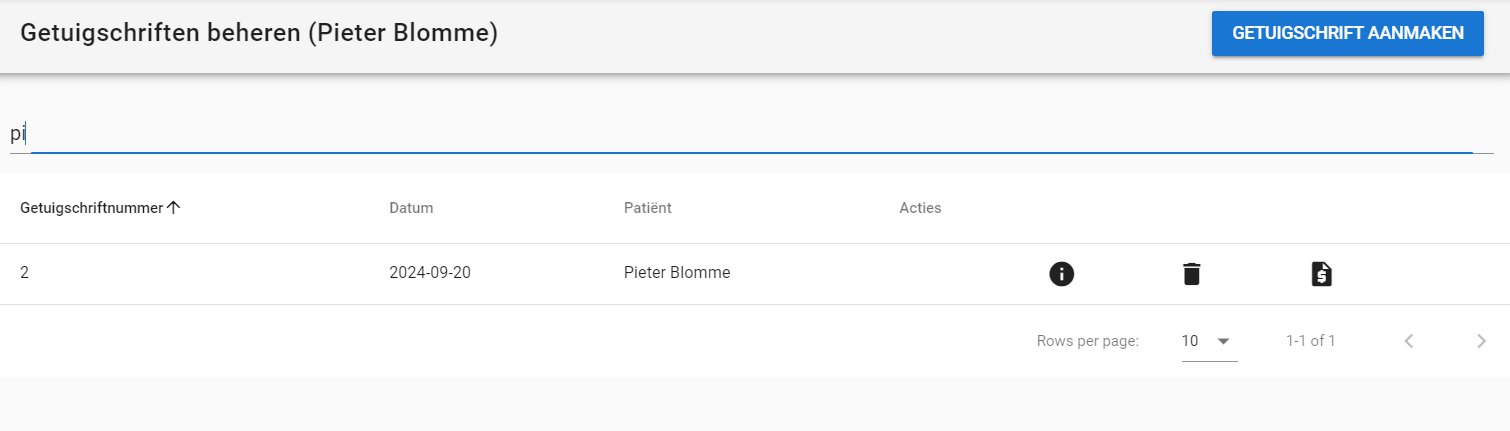Open the invoice document icon in the row

(1321, 273)
